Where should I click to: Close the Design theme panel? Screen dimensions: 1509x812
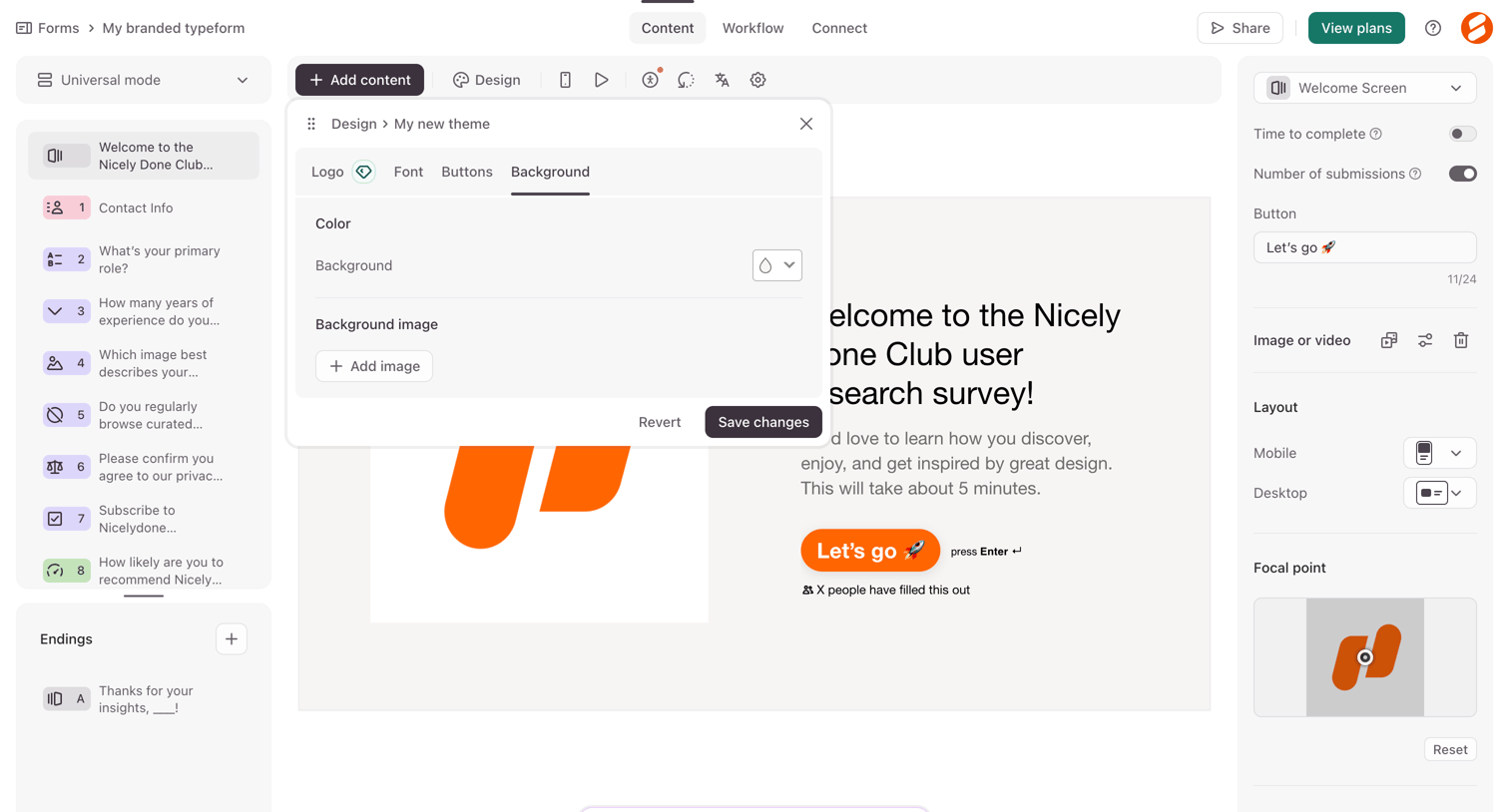pos(806,124)
